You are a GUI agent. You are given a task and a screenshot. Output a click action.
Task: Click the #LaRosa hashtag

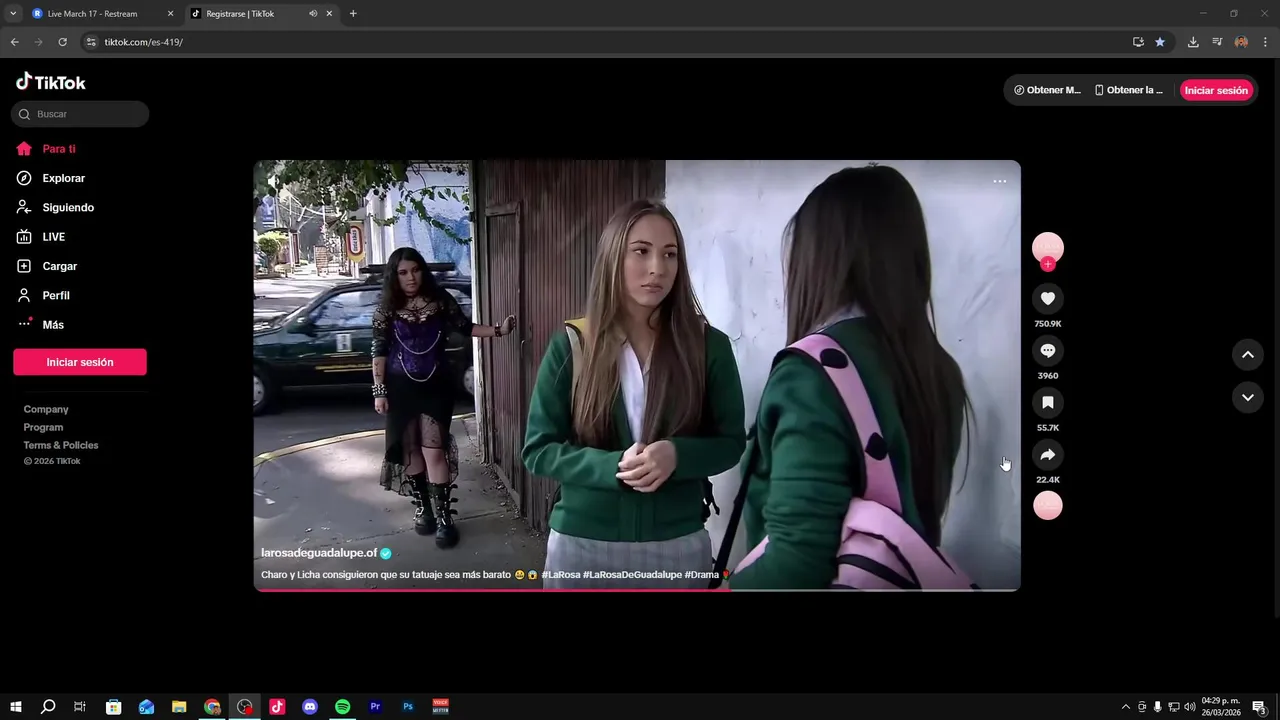point(560,575)
